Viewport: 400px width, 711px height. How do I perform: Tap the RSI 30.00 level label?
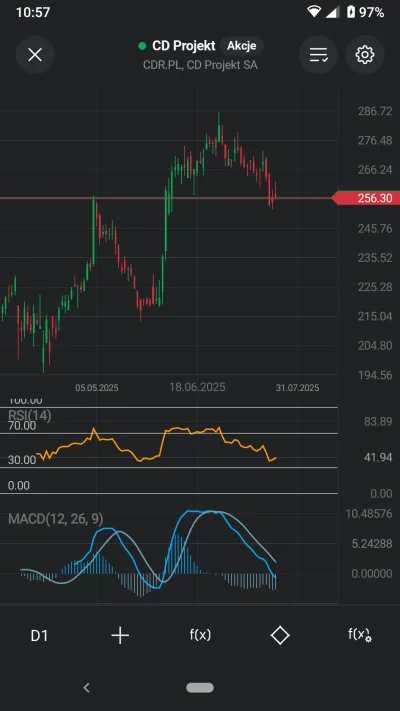[22, 460]
